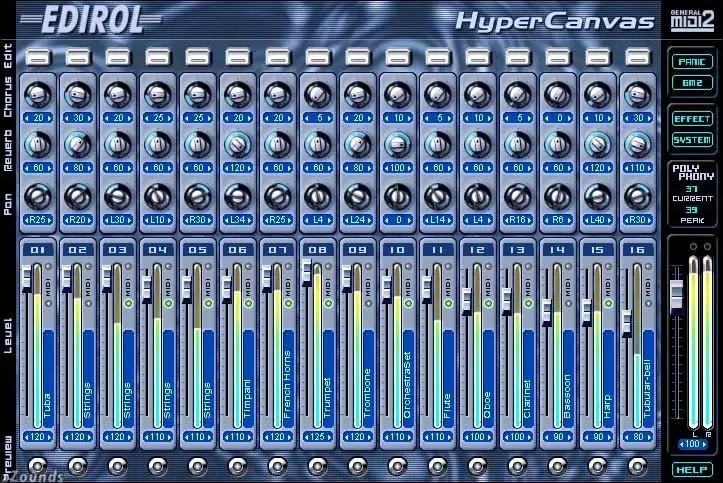The height and width of the screenshot is (483, 723).
Task: Click the Trumpet part level fader handle
Action: point(307,272)
